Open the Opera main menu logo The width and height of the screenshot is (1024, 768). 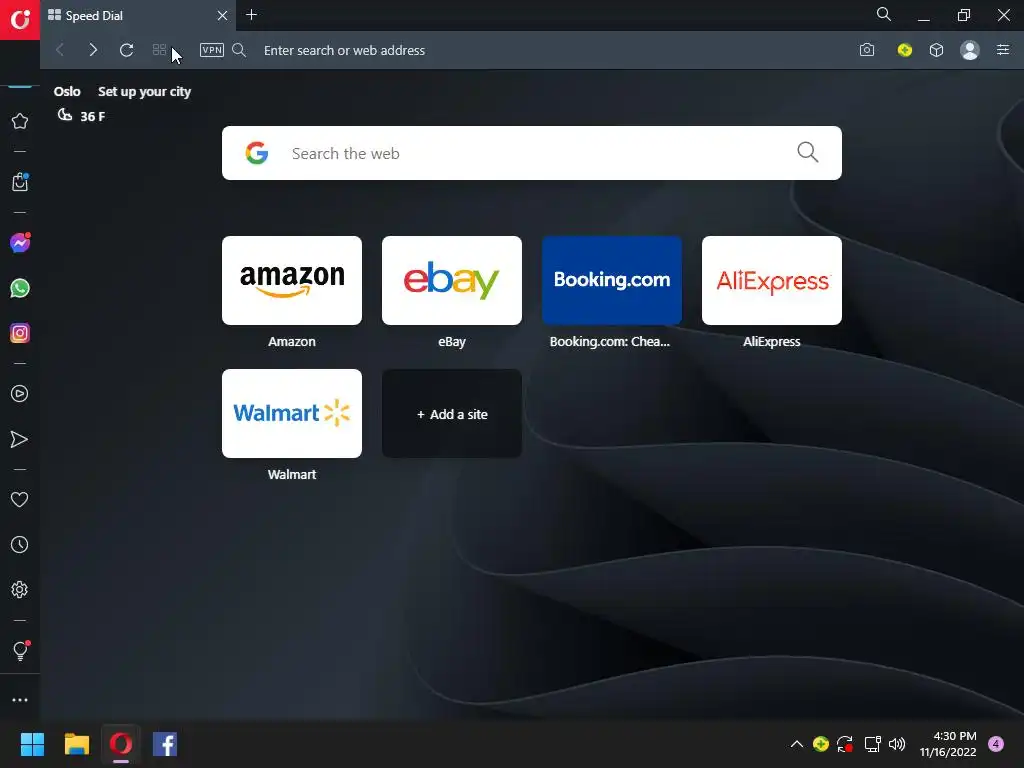pyautogui.click(x=20, y=20)
